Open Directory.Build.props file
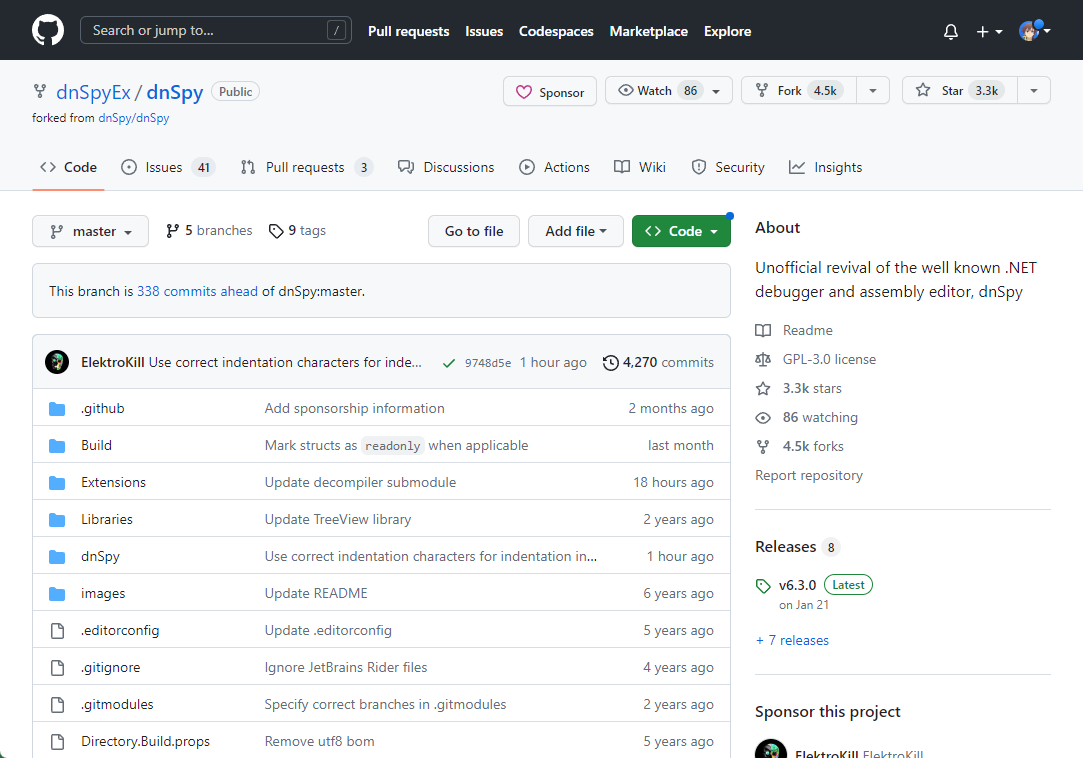1083x758 pixels. coord(146,741)
